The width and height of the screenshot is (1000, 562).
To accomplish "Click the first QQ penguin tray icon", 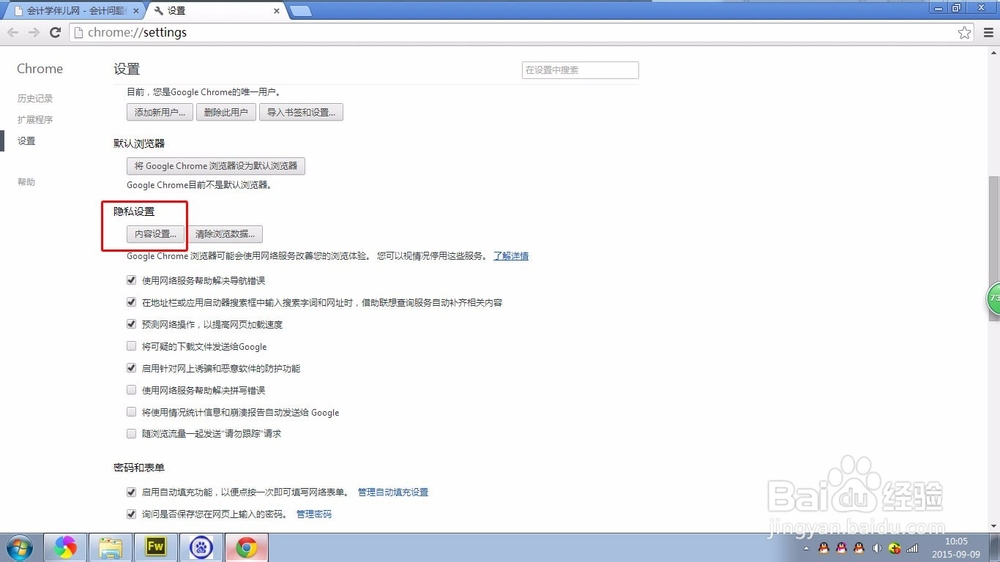I will [x=823, y=549].
